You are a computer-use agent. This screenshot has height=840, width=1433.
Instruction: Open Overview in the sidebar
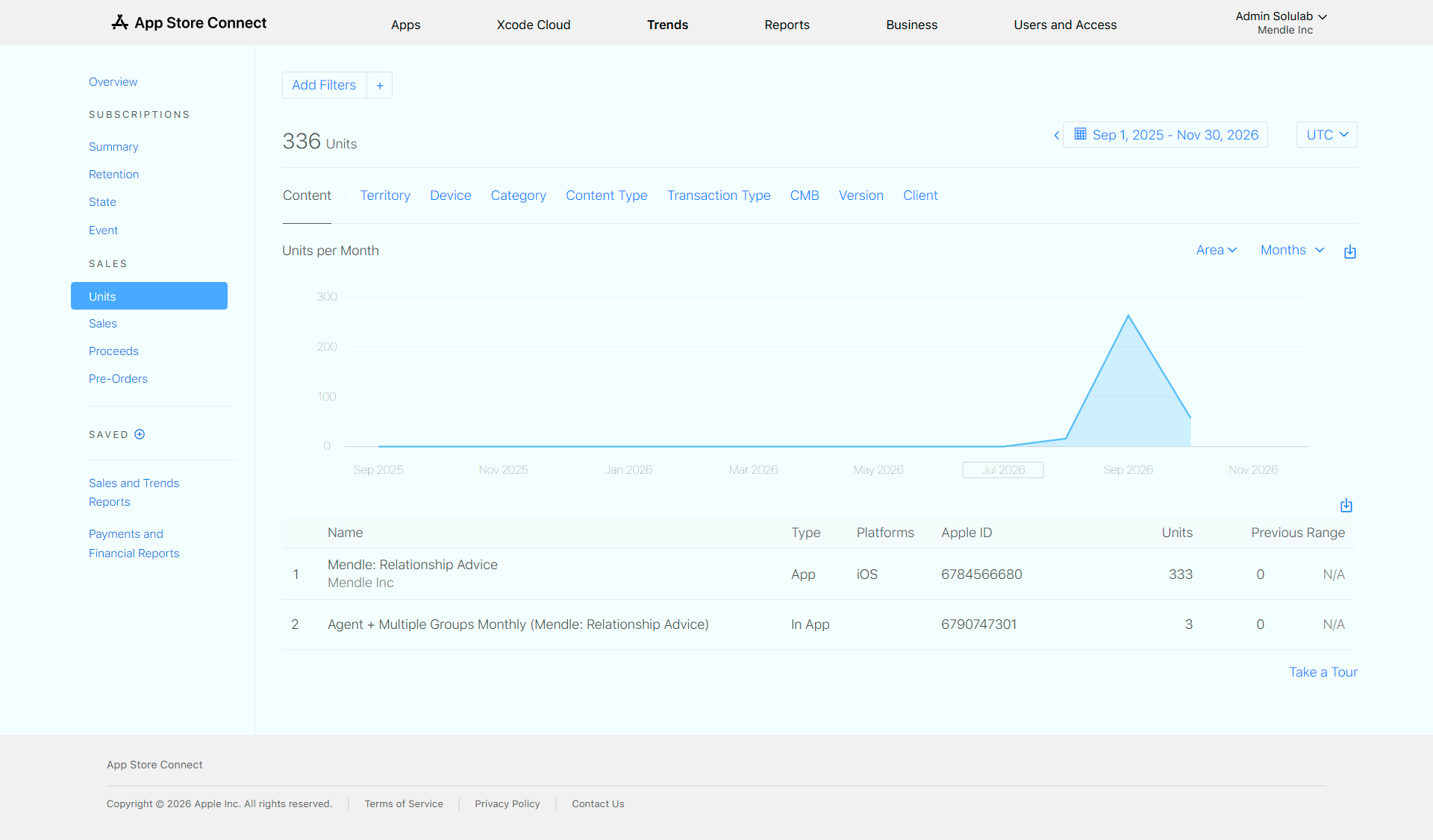click(113, 82)
